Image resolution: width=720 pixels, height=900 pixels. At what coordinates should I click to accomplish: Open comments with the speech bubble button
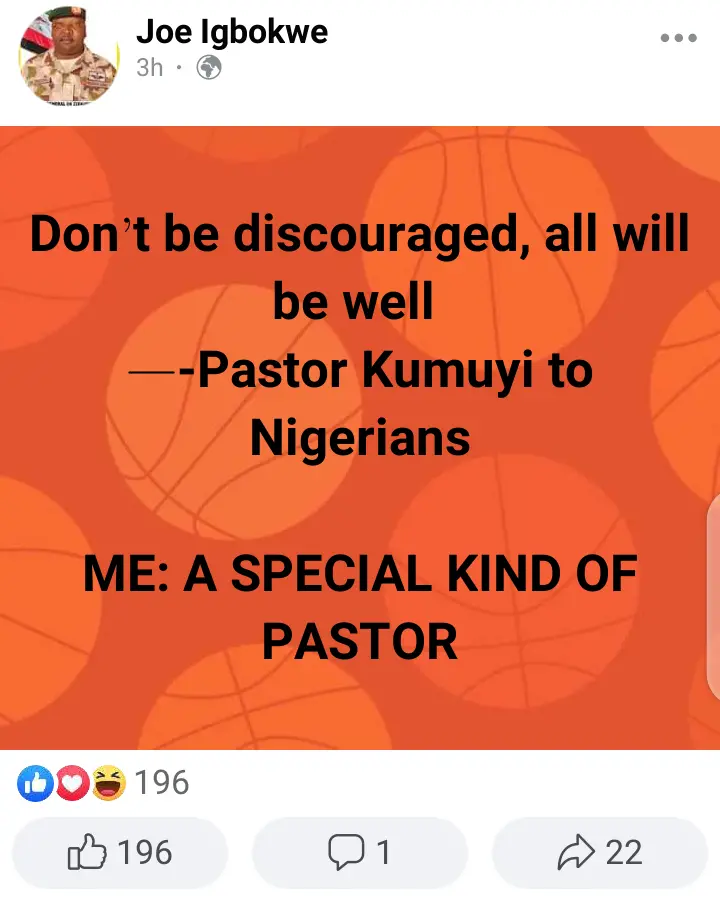tap(360, 852)
